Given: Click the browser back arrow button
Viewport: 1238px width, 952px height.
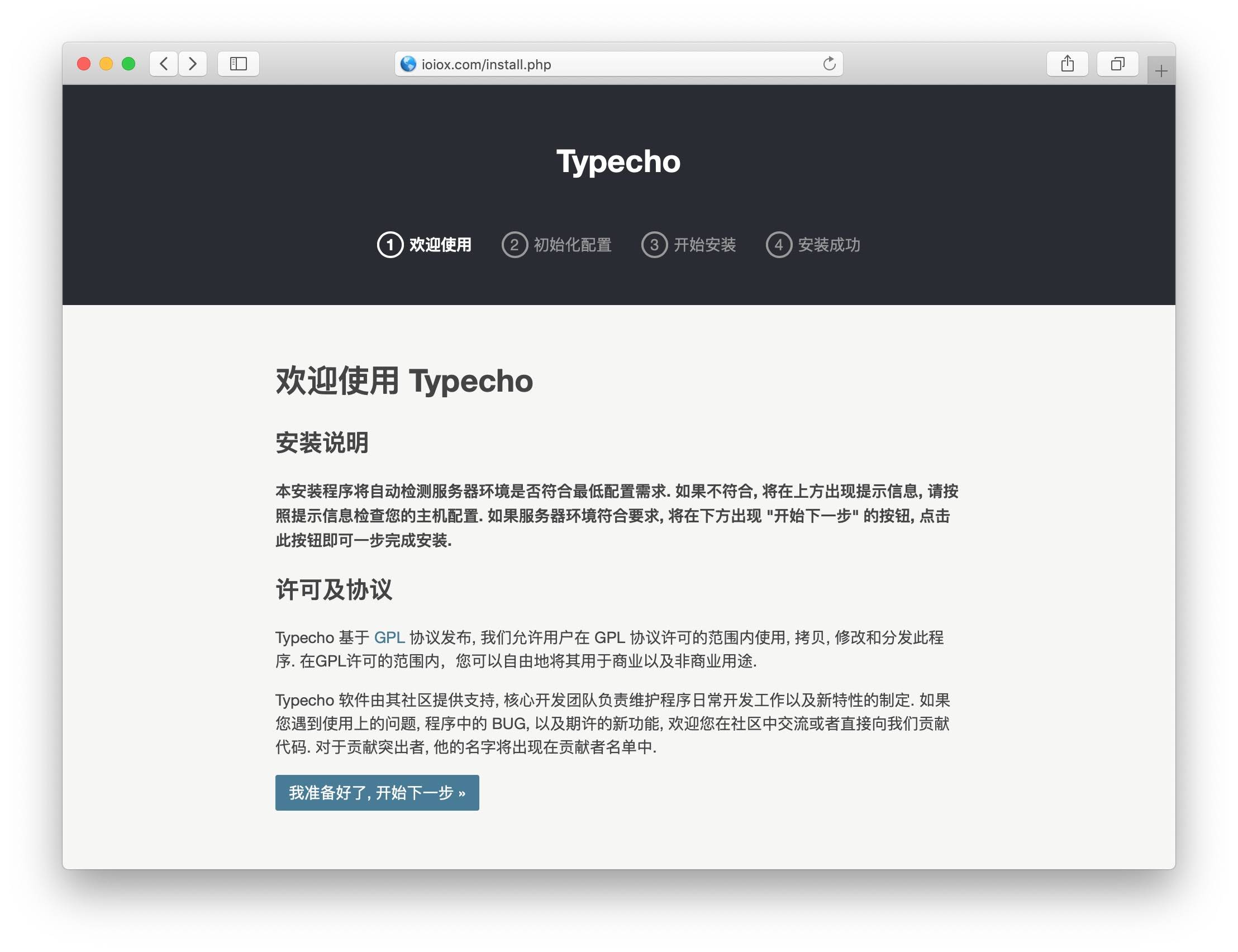Looking at the screenshot, I should [164, 64].
